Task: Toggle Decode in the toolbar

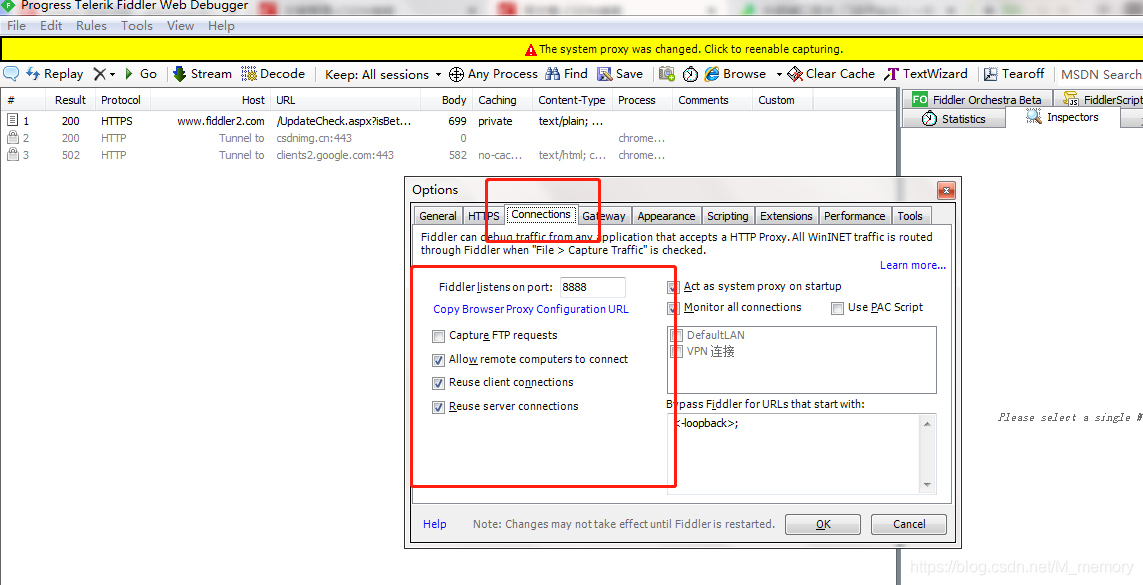Action: point(273,74)
